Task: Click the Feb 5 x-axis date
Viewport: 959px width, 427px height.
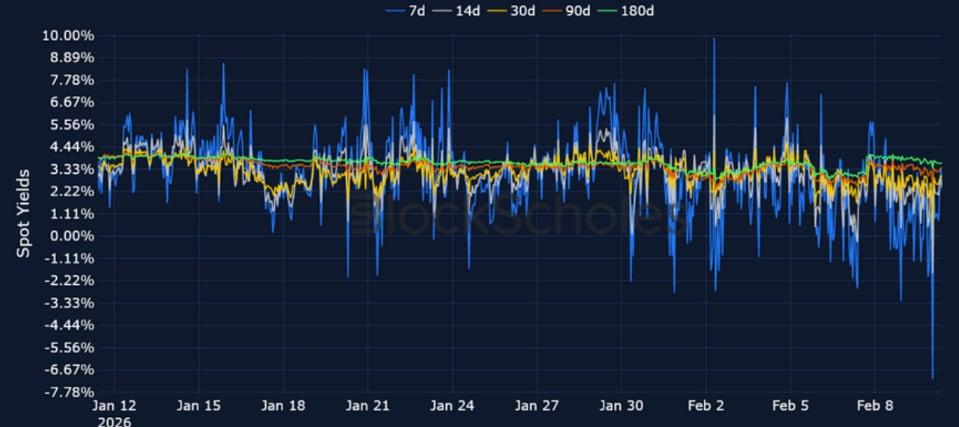Action: click(x=790, y=406)
